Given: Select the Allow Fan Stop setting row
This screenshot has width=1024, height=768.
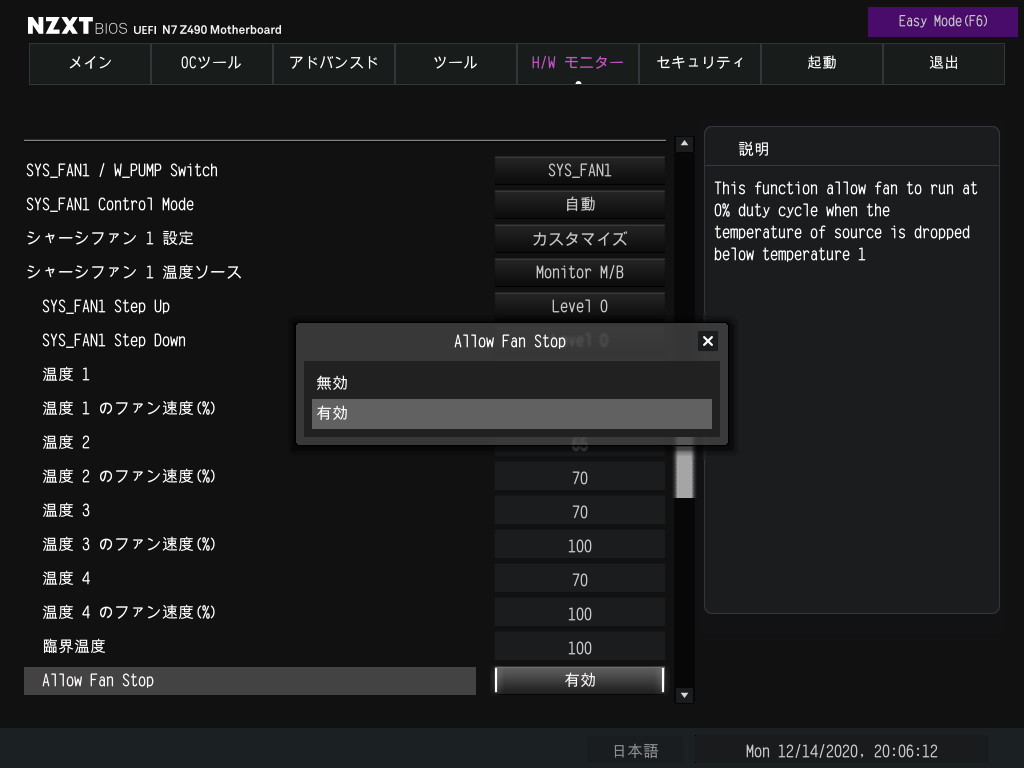Looking at the screenshot, I should pos(249,680).
